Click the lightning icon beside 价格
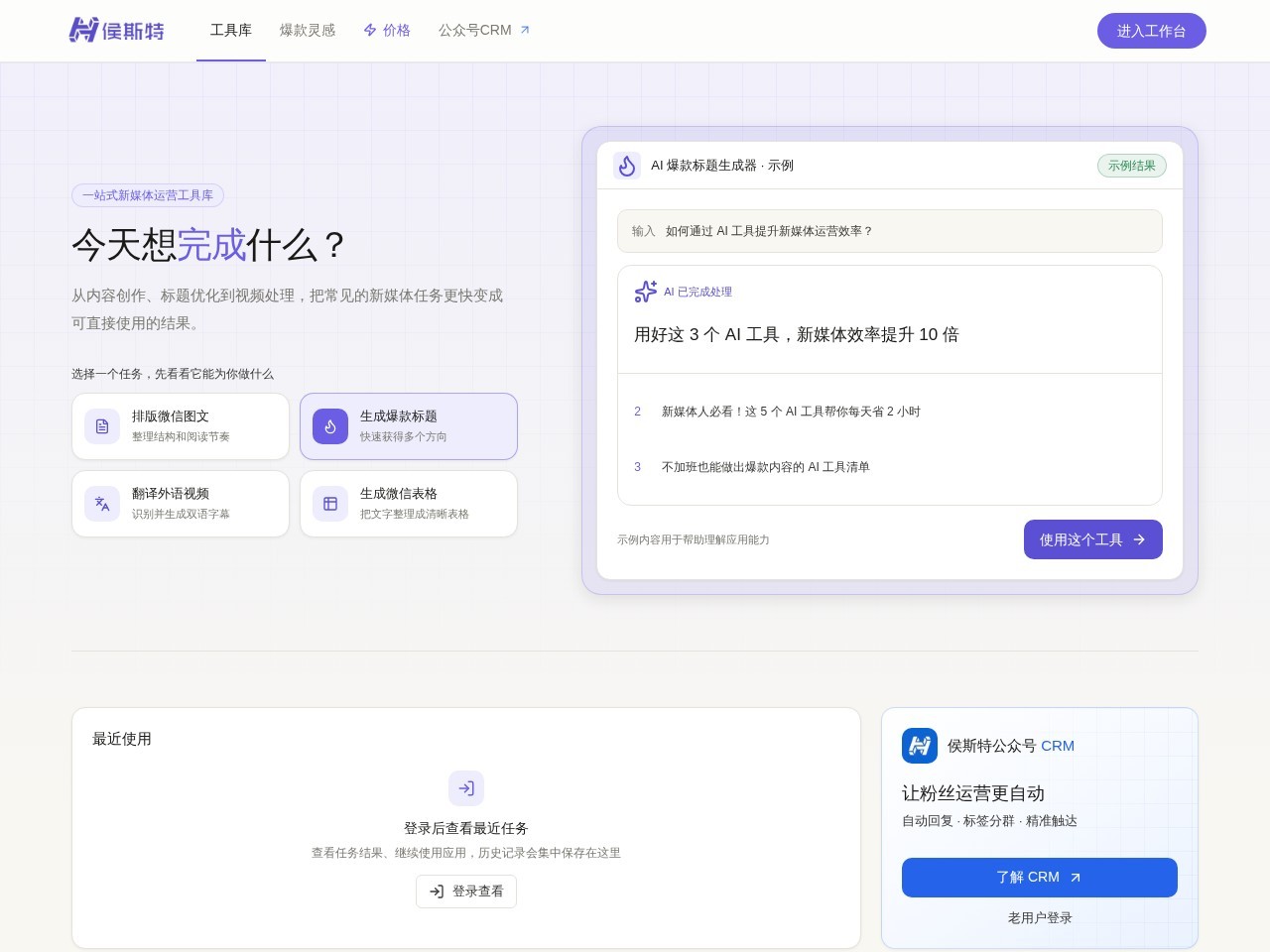1270x952 pixels. click(370, 31)
